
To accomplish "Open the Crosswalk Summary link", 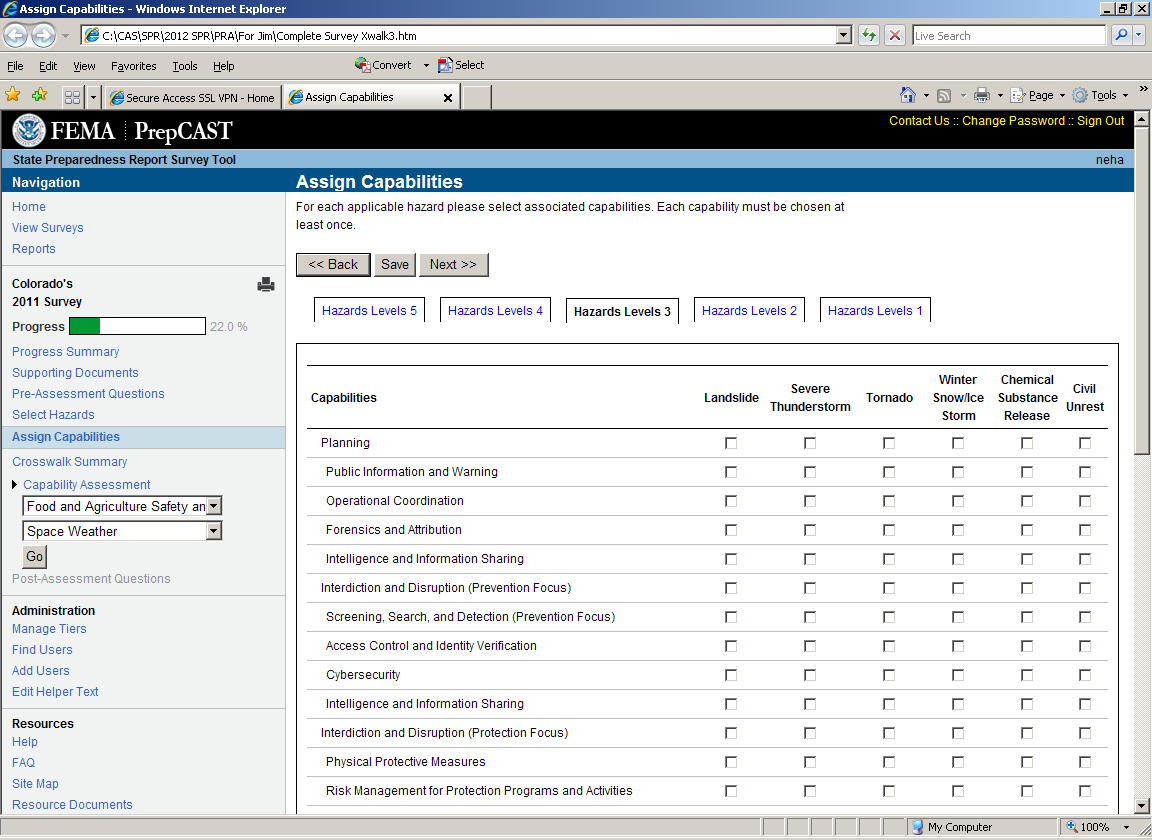I will coord(70,462).
